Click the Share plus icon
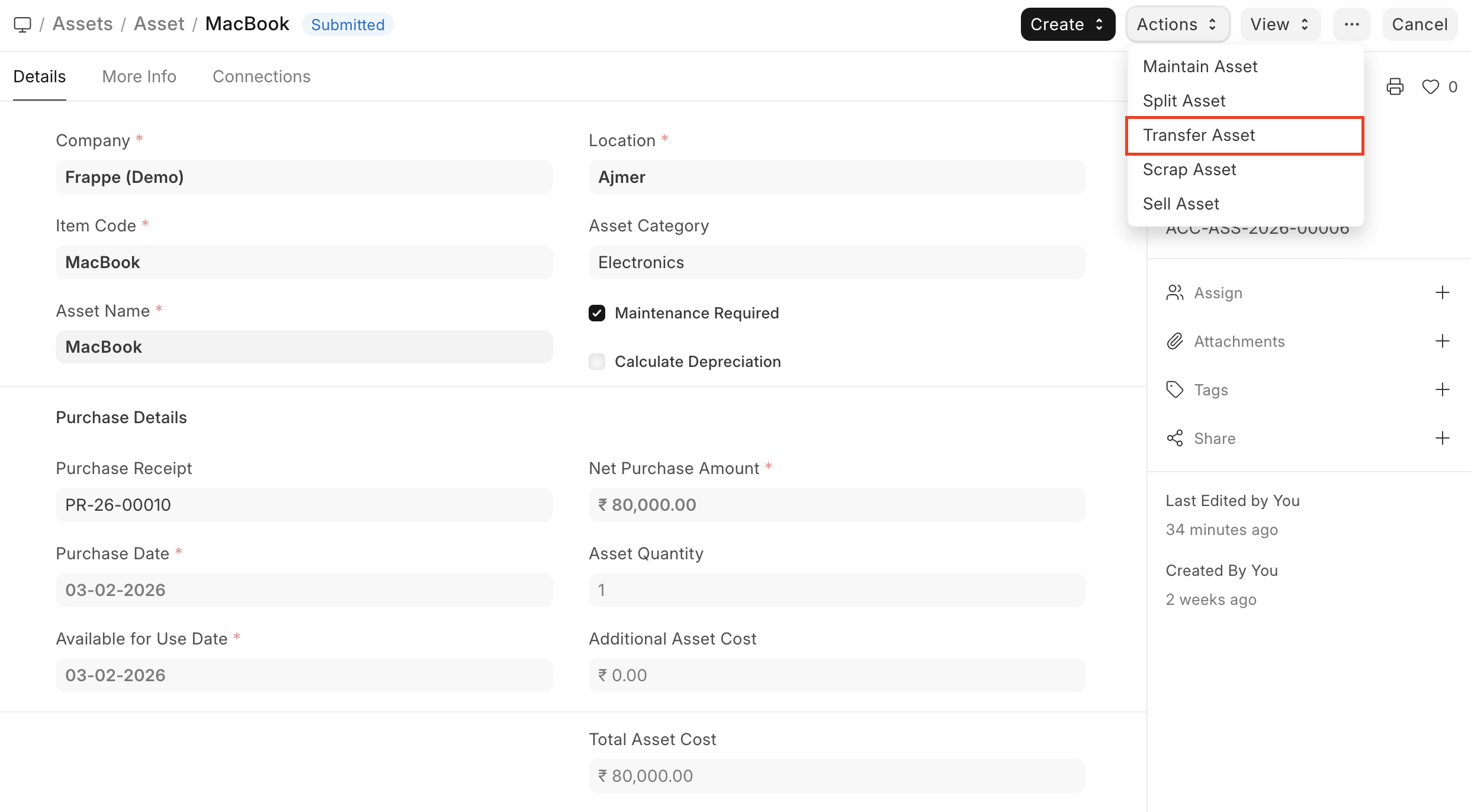 point(1443,438)
